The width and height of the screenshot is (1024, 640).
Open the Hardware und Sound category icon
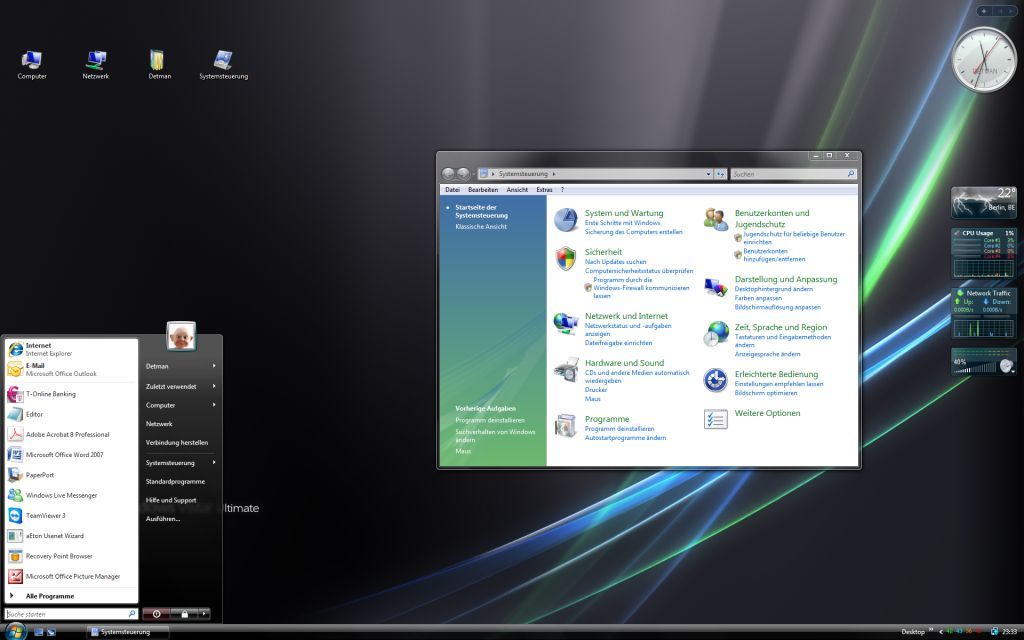[x=566, y=370]
